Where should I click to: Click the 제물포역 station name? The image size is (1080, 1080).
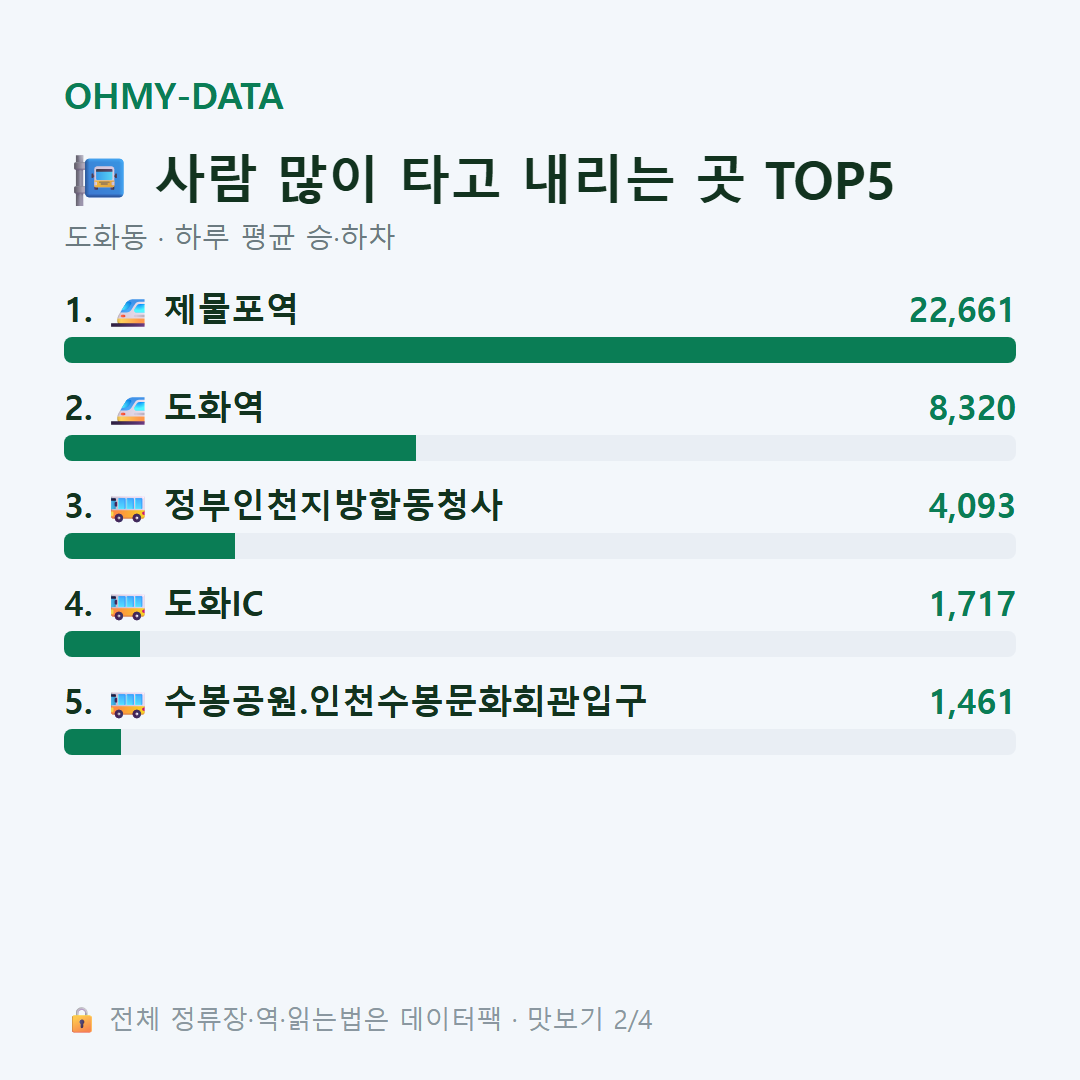coord(231,310)
